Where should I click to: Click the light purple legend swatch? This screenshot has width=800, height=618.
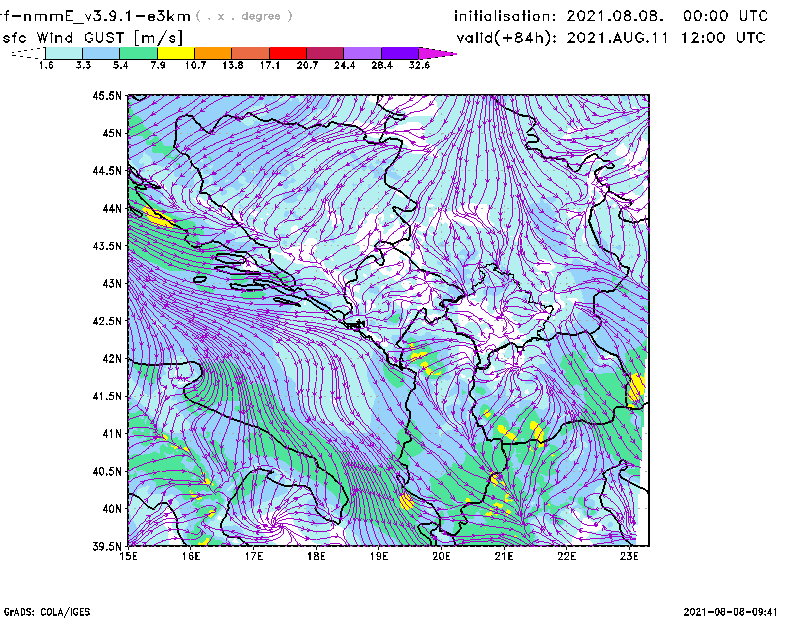pyautogui.click(x=363, y=53)
